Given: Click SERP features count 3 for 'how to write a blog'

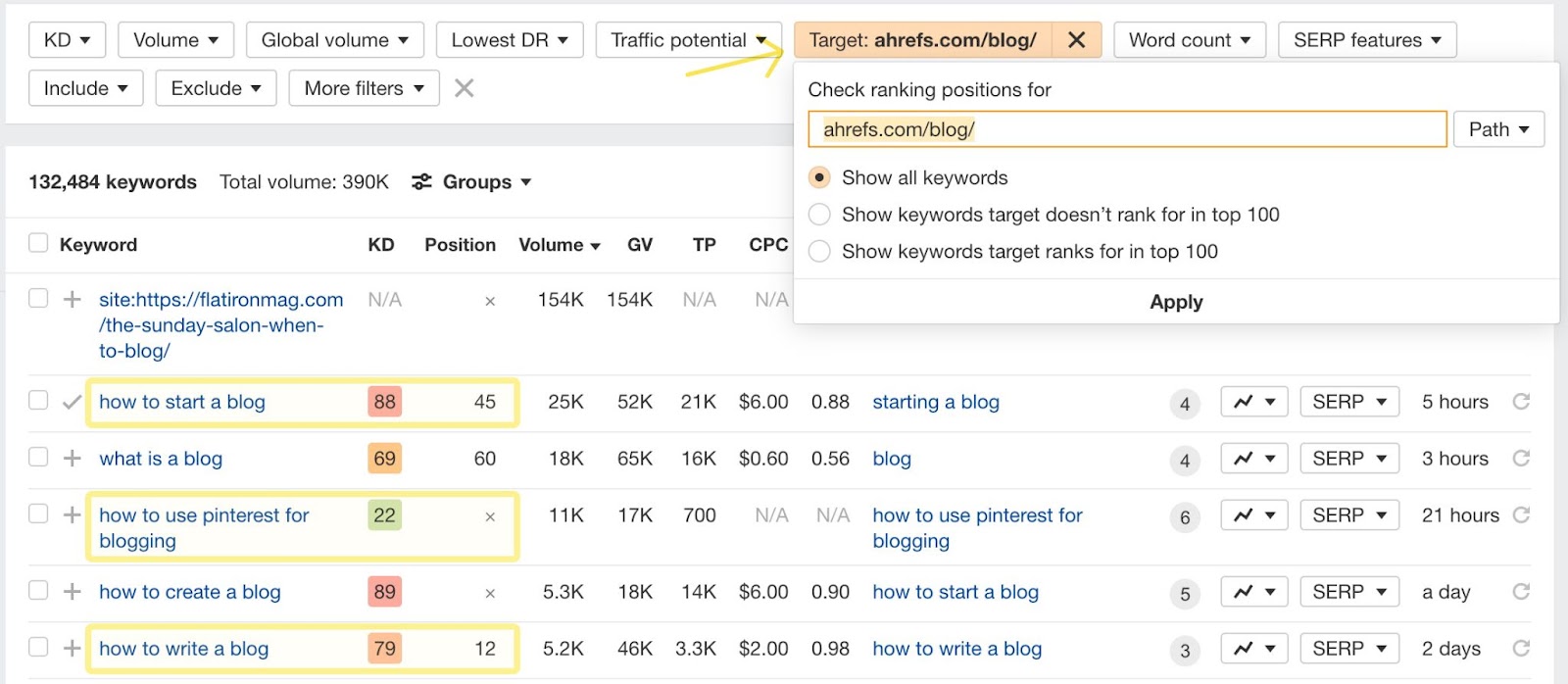Looking at the screenshot, I should point(1185,651).
